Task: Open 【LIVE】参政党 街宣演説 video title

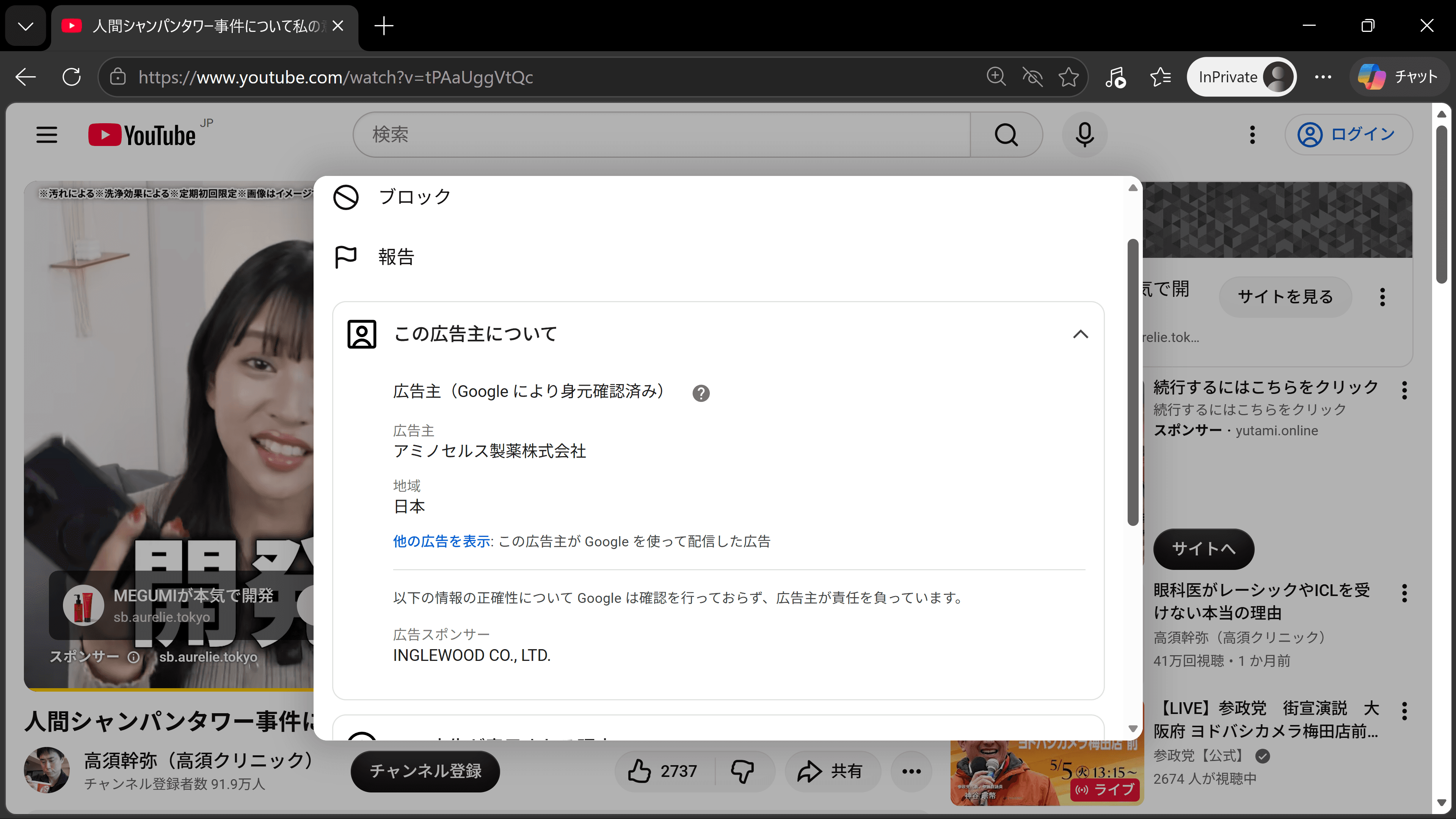Action: click(x=1266, y=720)
